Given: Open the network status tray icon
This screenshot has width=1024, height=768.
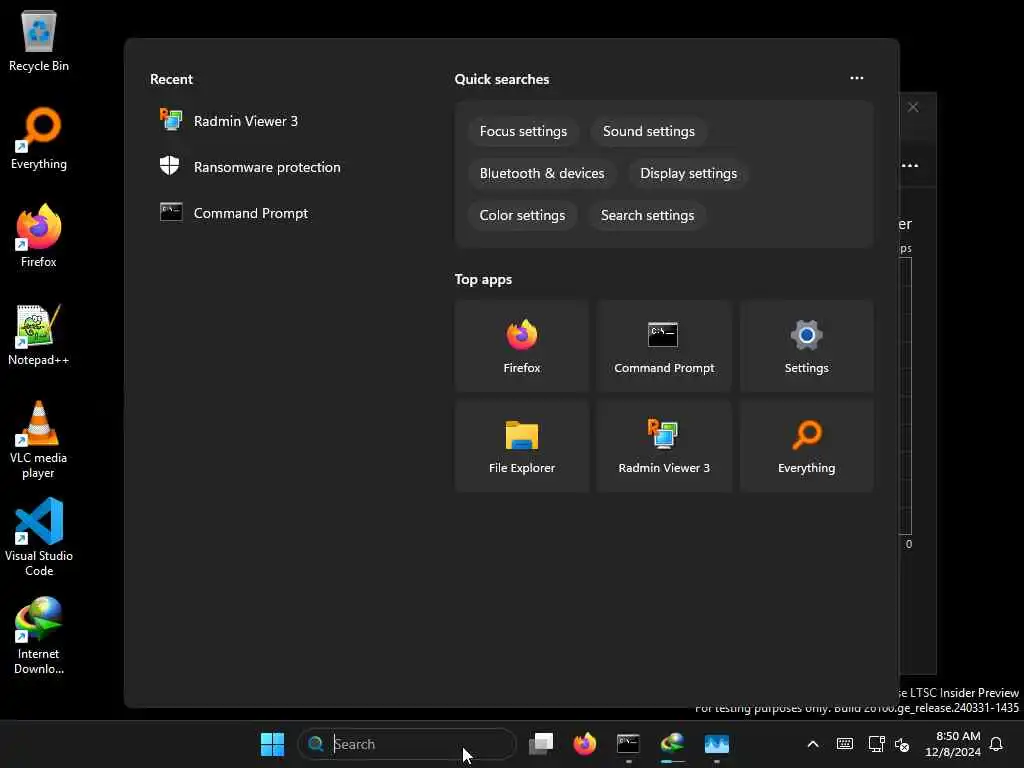Looking at the screenshot, I should pyautogui.click(x=876, y=744).
